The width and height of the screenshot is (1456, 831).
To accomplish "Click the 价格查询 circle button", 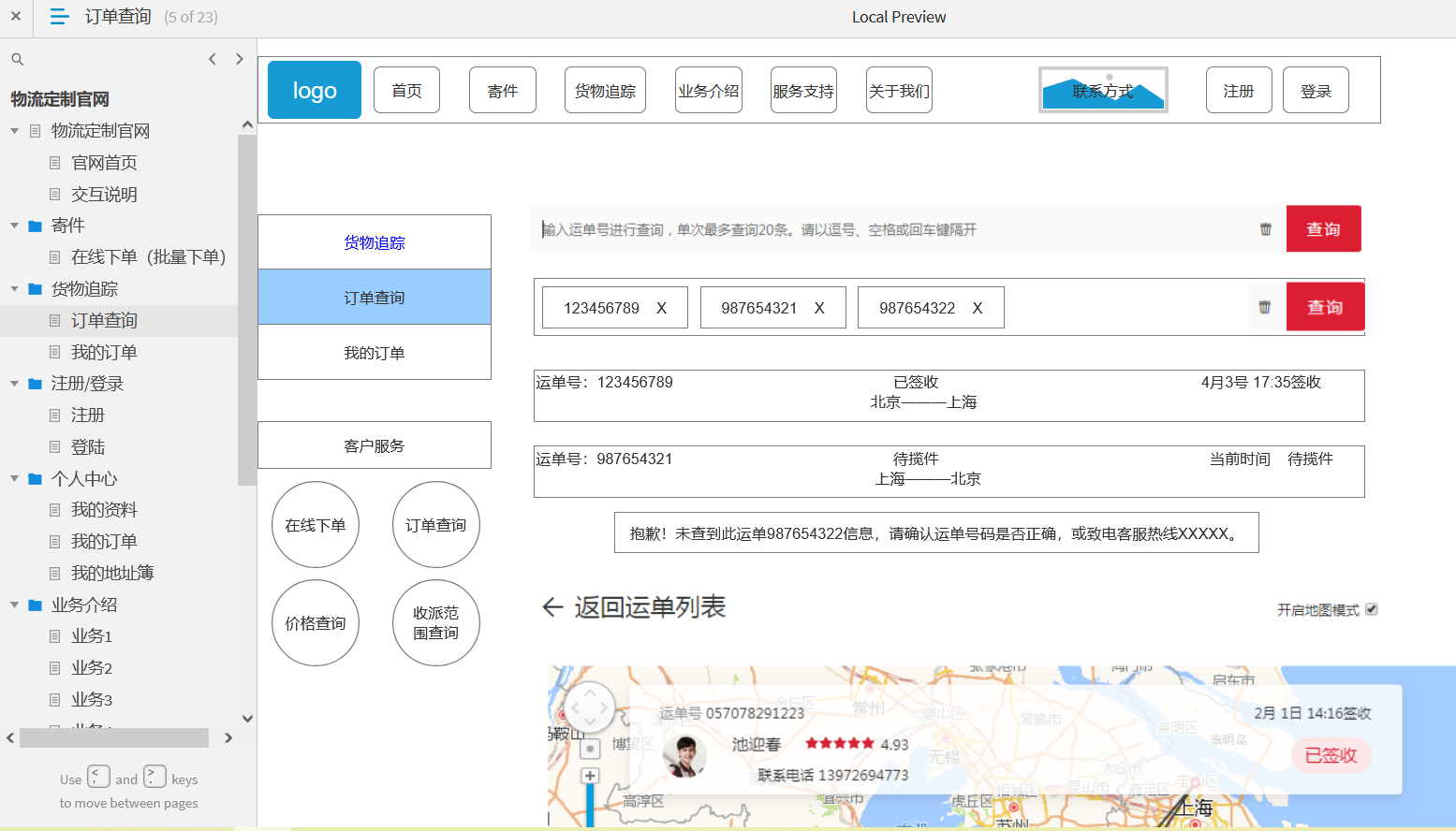I will click(x=316, y=623).
